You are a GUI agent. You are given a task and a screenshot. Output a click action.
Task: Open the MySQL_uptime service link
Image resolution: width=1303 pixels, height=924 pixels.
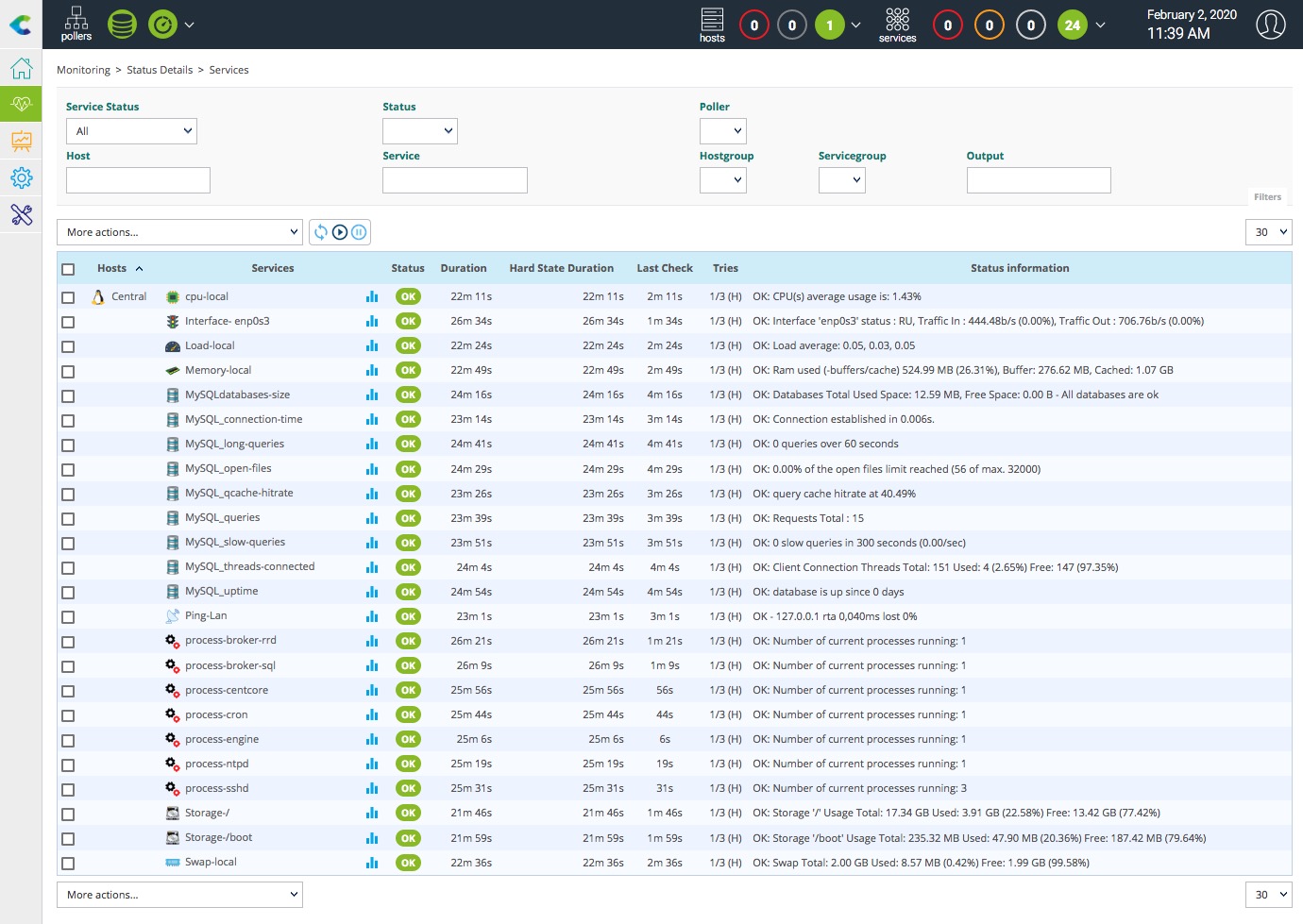[x=221, y=592]
